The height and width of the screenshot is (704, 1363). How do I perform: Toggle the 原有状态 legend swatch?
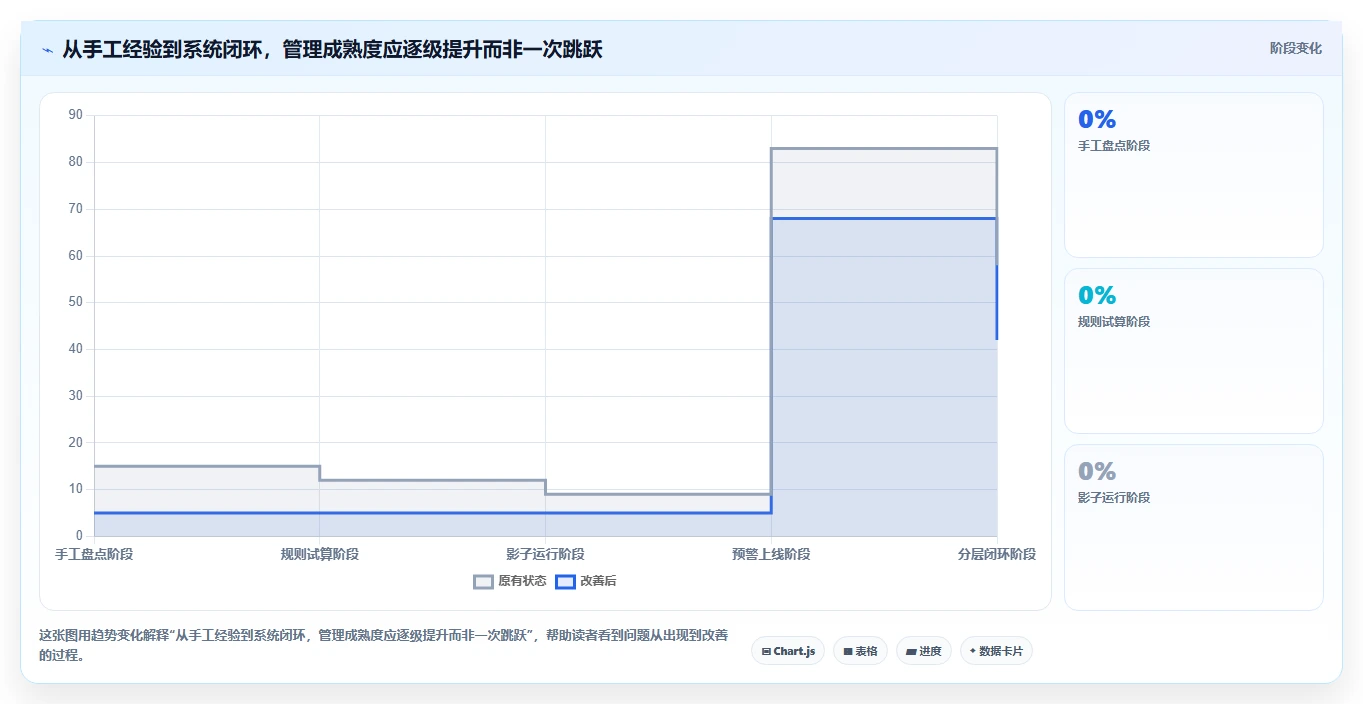click(484, 581)
